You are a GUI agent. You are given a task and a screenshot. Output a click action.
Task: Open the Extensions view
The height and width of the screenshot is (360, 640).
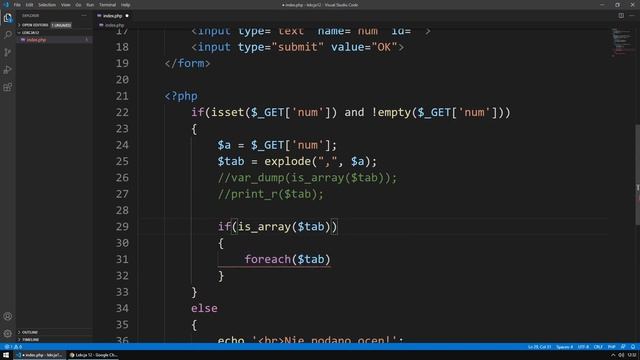click(x=8, y=87)
